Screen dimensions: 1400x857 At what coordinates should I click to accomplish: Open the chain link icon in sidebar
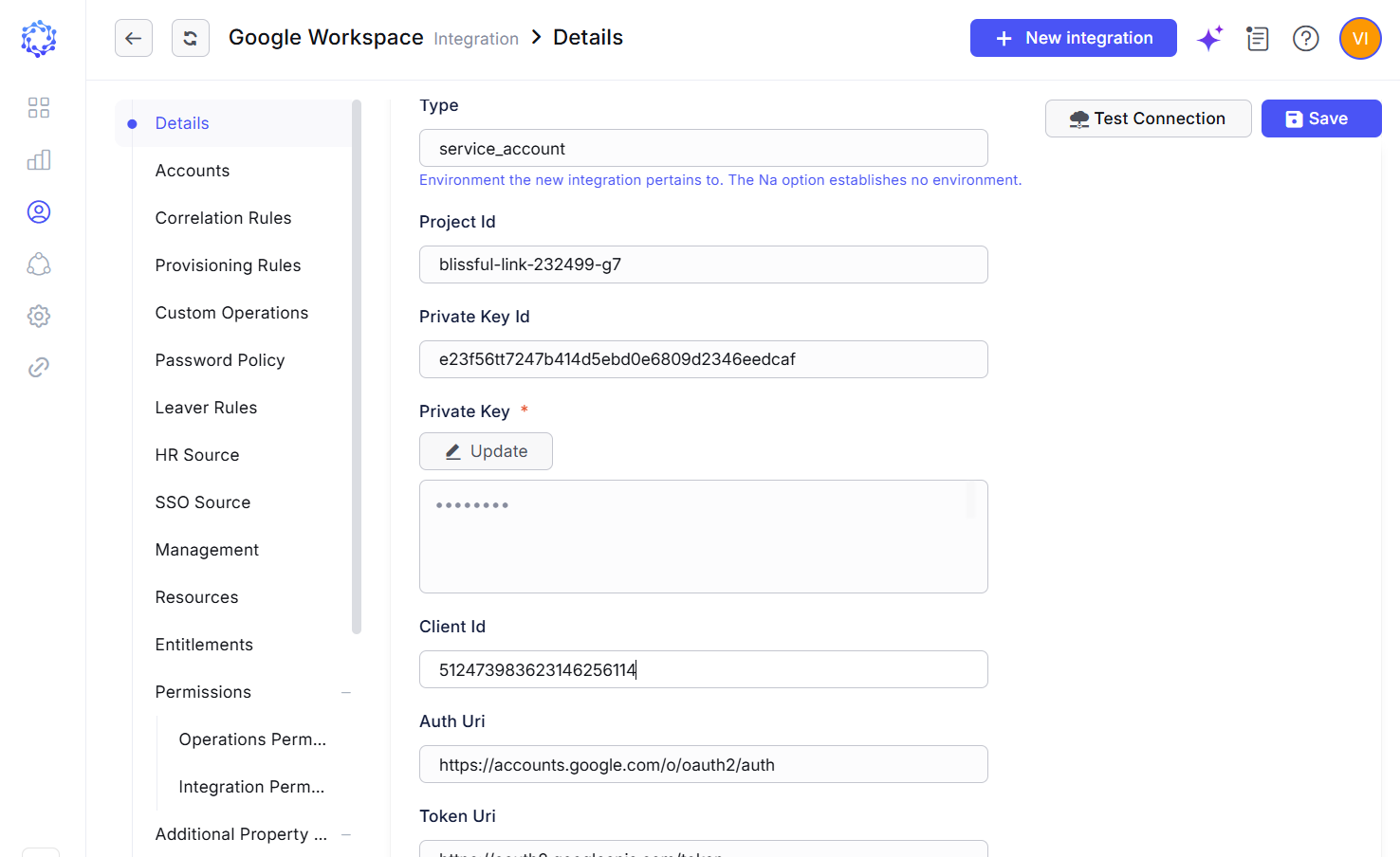click(x=39, y=367)
